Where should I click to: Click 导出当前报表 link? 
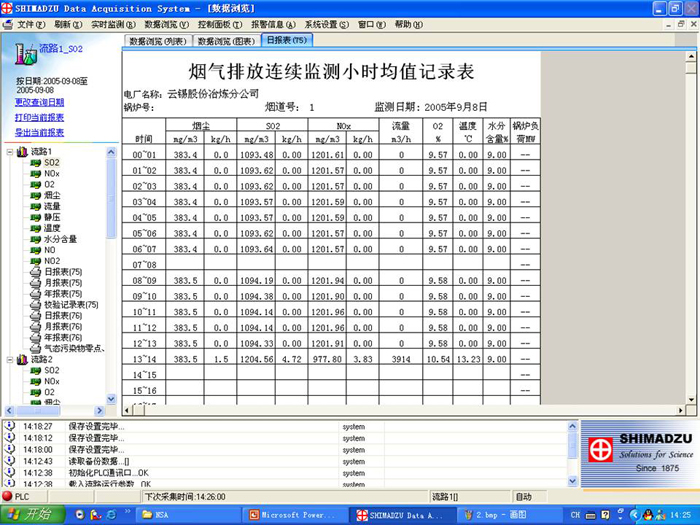pos(40,132)
